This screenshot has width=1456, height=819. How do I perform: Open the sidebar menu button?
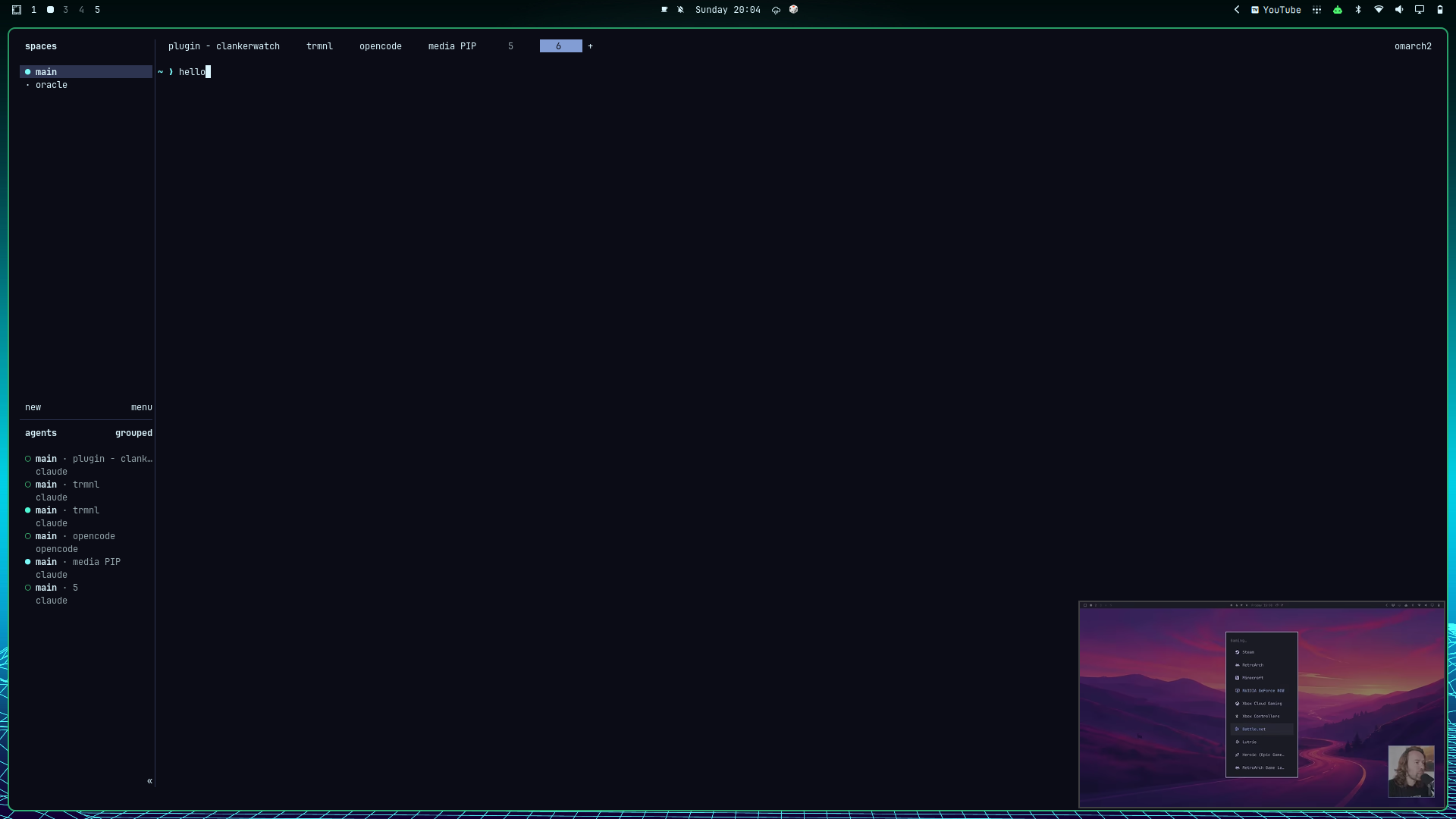click(x=141, y=407)
